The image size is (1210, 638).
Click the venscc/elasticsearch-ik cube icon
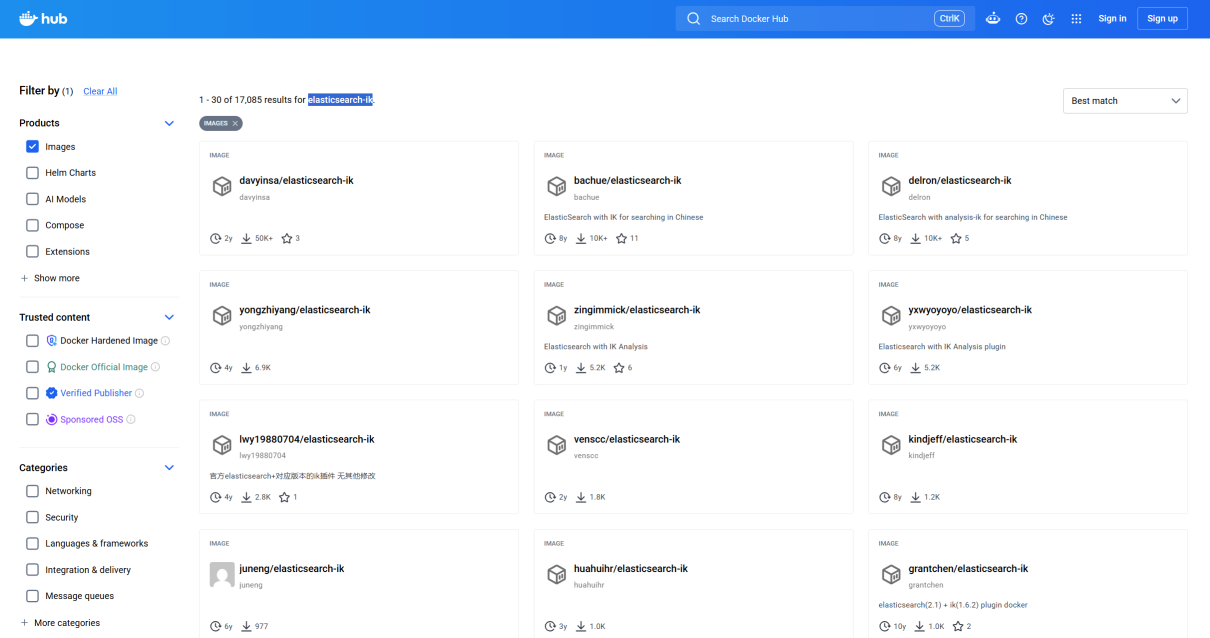(557, 445)
